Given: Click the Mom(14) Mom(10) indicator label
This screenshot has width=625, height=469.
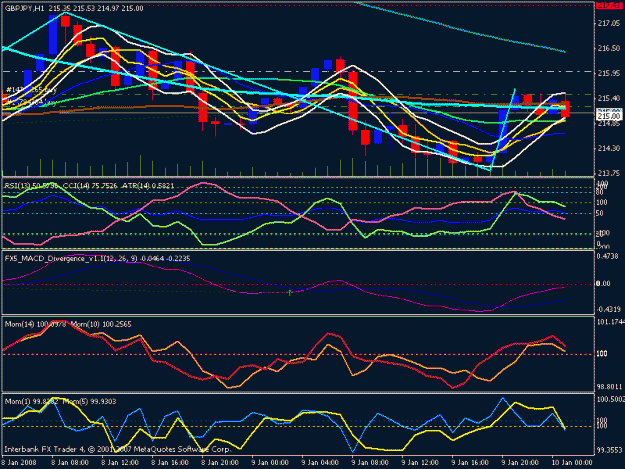Looking at the screenshot, I should (68, 324).
